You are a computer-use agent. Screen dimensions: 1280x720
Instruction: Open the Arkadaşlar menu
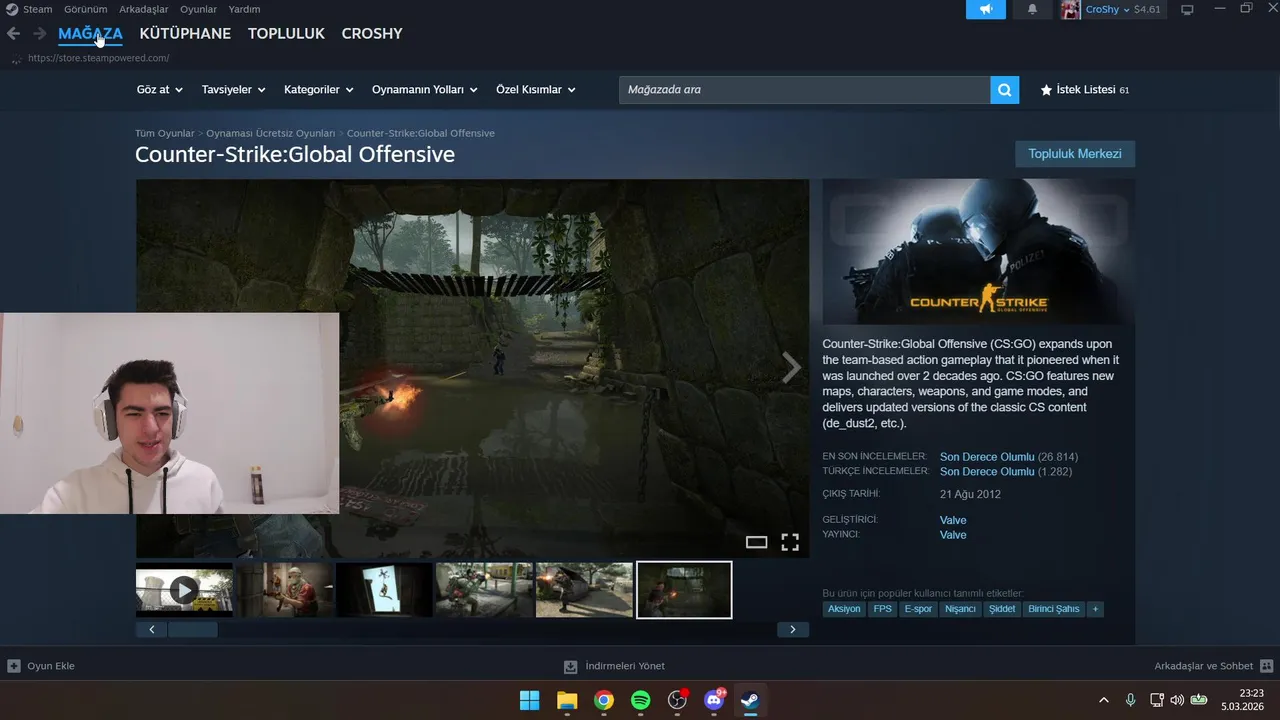[x=143, y=9]
